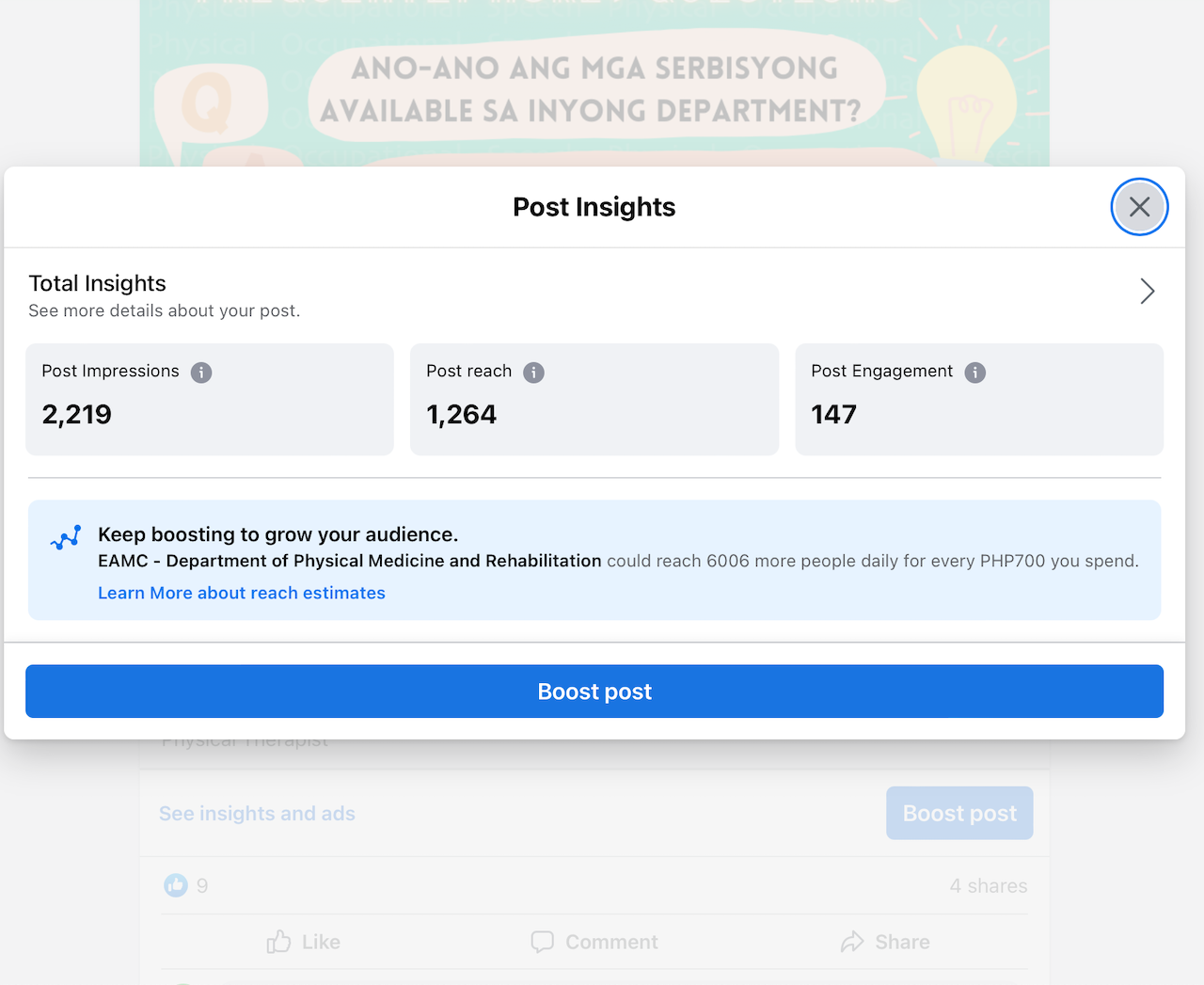Like the post using the thumbs-up button

303,942
